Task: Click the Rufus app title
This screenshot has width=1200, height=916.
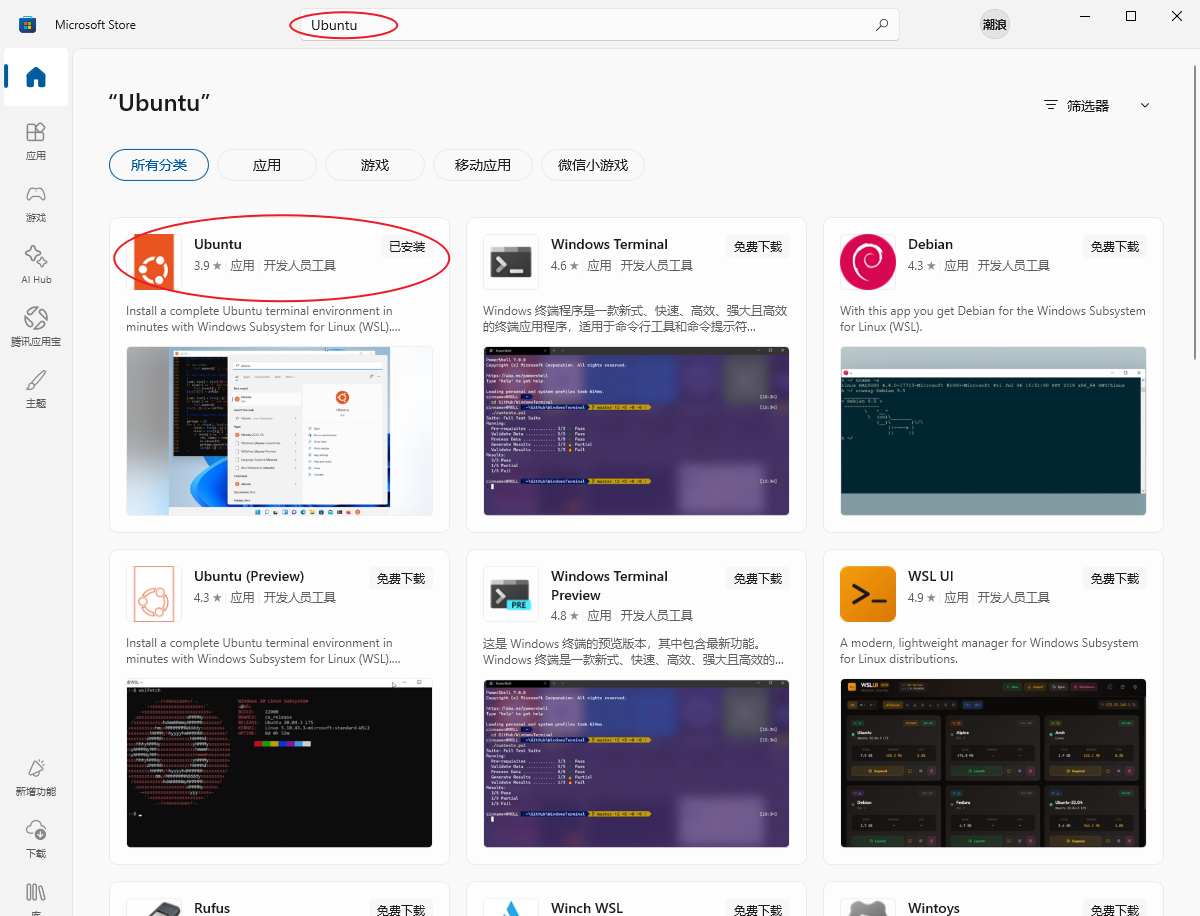Action: (212, 908)
